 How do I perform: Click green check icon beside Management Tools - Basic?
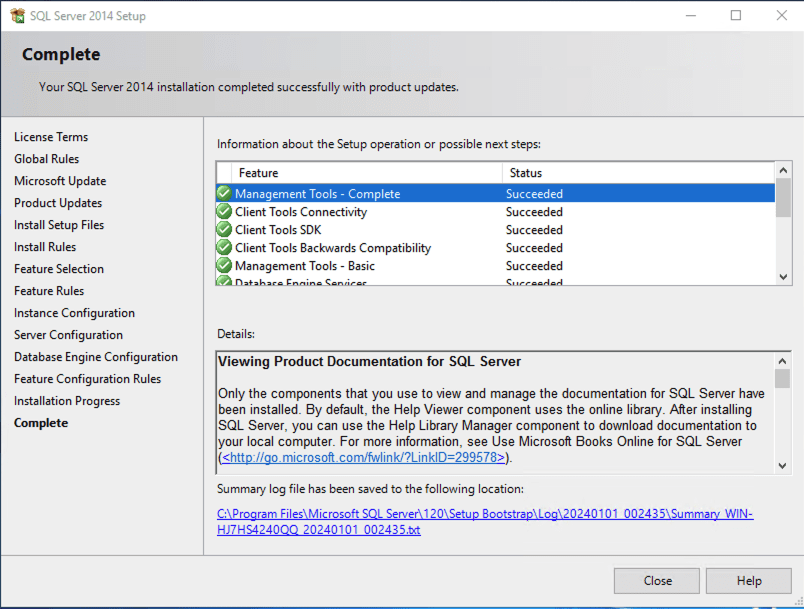click(225, 266)
